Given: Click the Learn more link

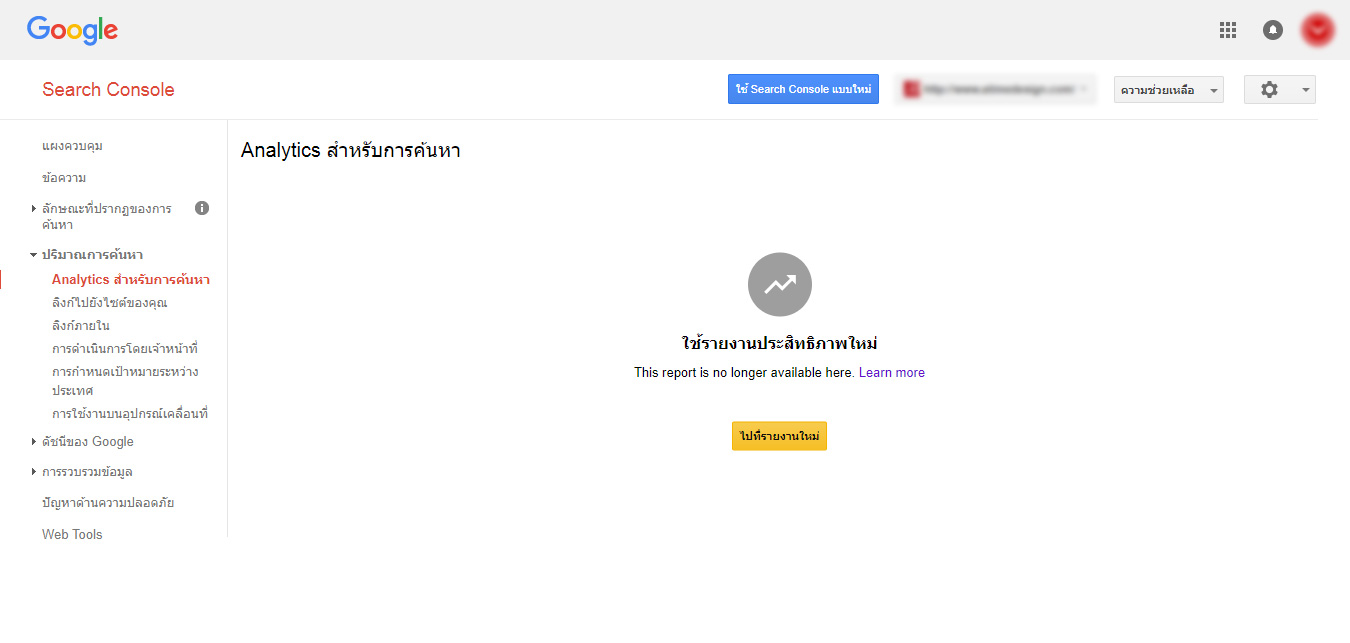Looking at the screenshot, I should (x=892, y=372).
